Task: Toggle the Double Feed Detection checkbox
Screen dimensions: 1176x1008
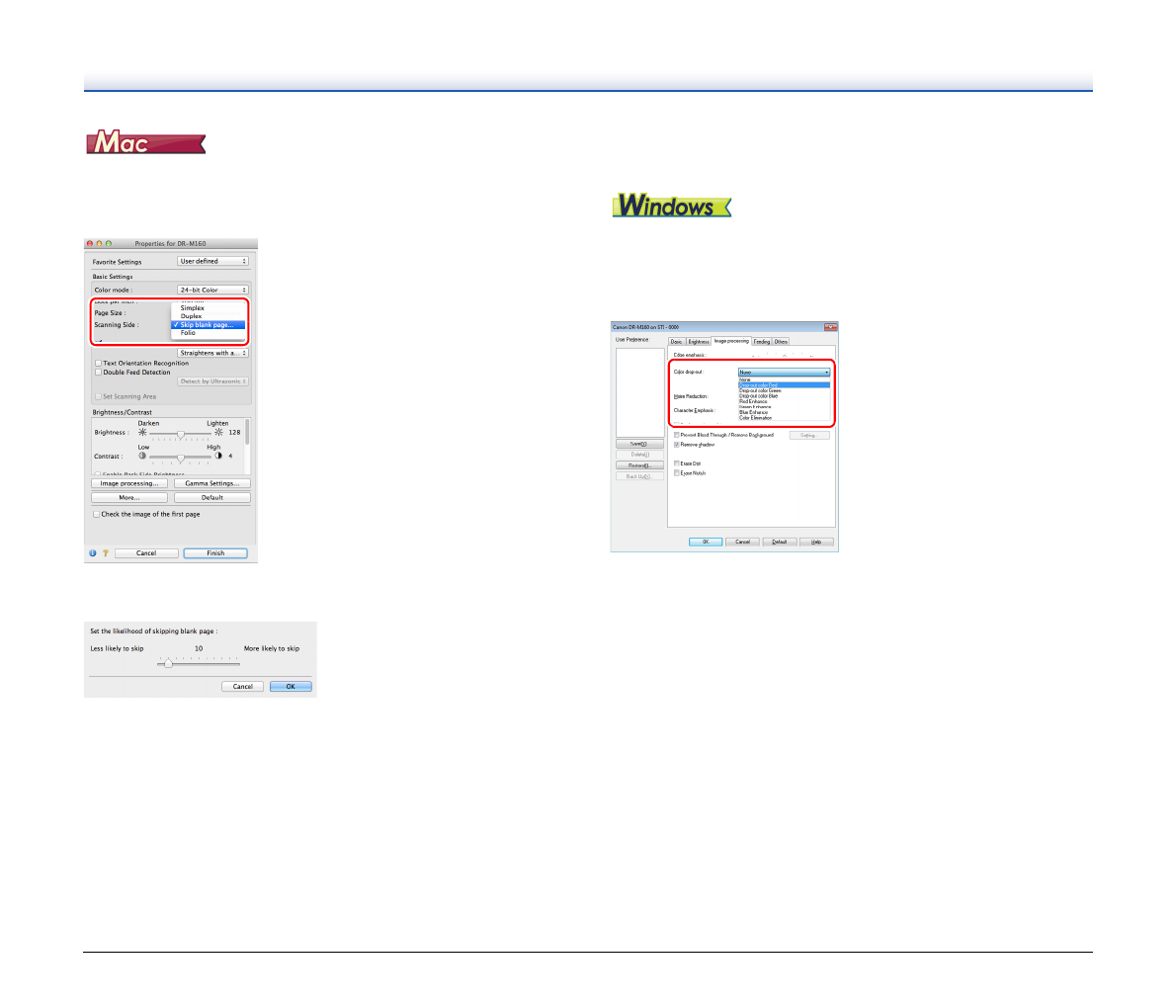Action: point(97,373)
